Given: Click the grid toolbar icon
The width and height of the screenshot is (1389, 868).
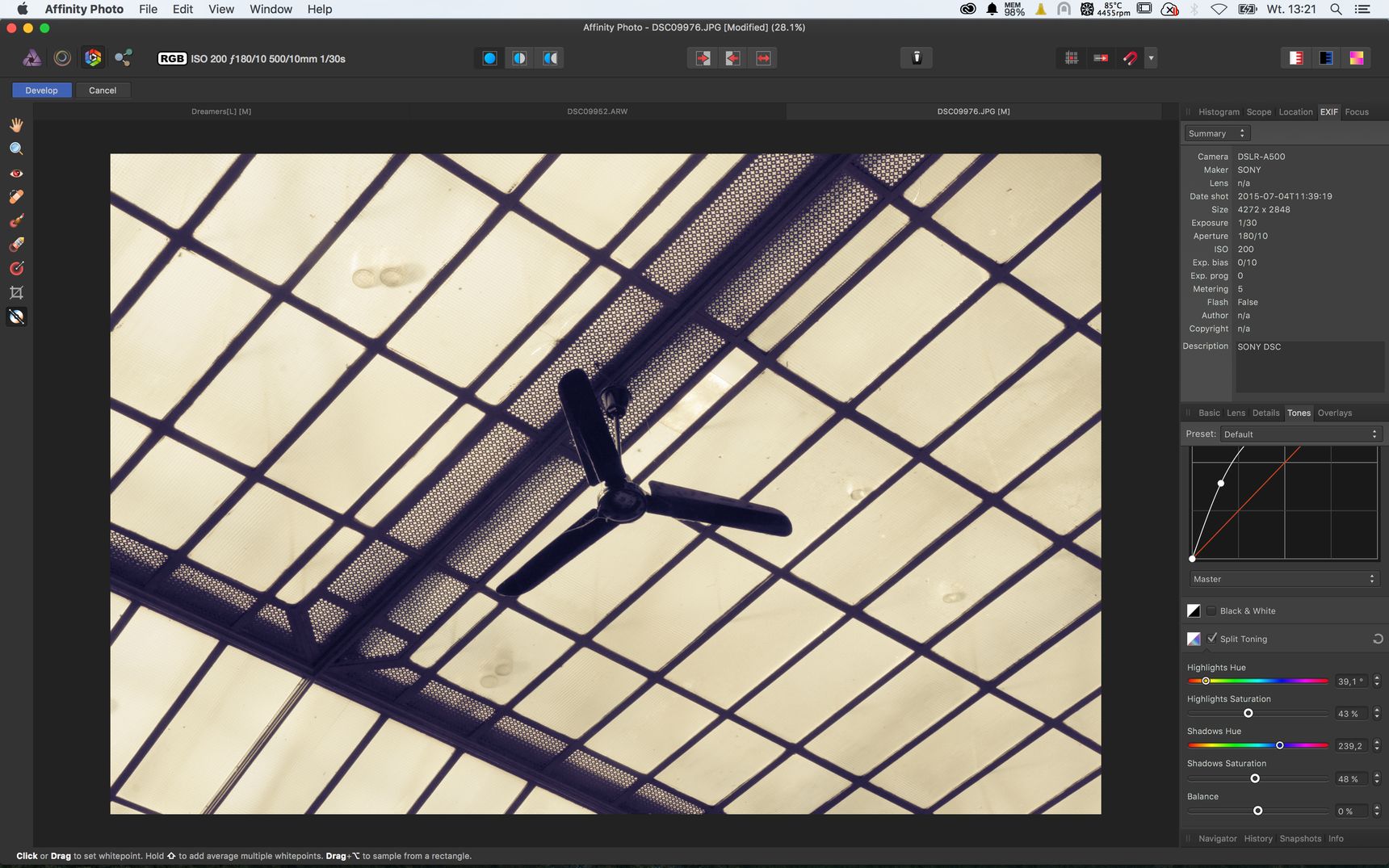Looking at the screenshot, I should click(1072, 58).
